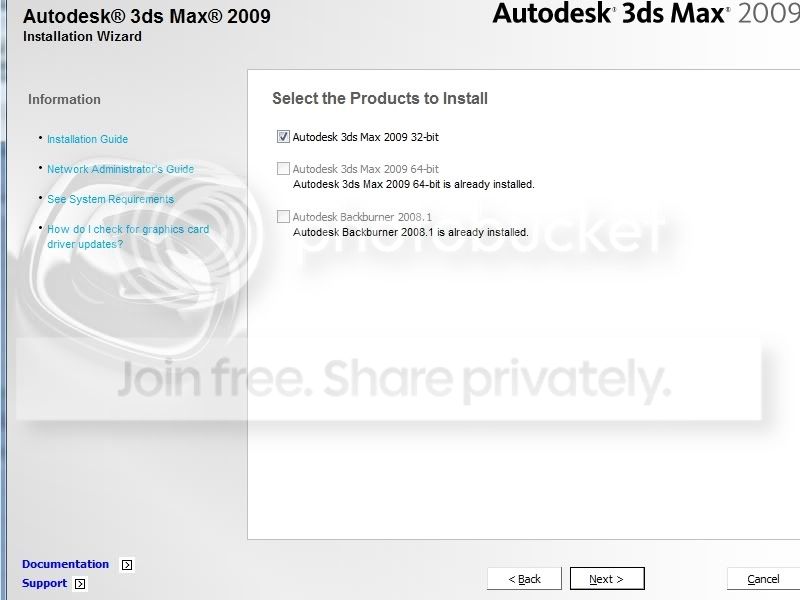800x600 pixels.
Task: Click 'Autodesk 3ds Max 2009 64-bit is already installed.' text
Action: 414,184
